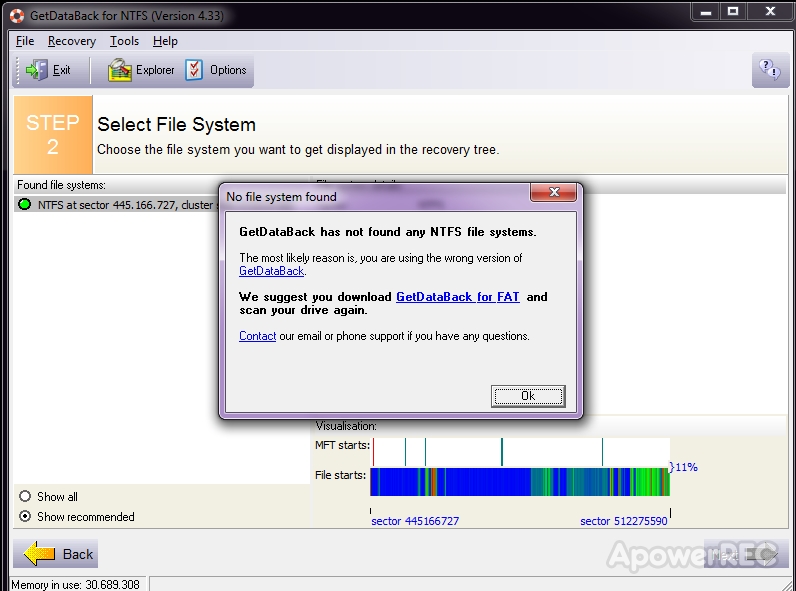Screen dimensions: 796x591
Task: Open the Help menu
Action: click(x=165, y=41)
